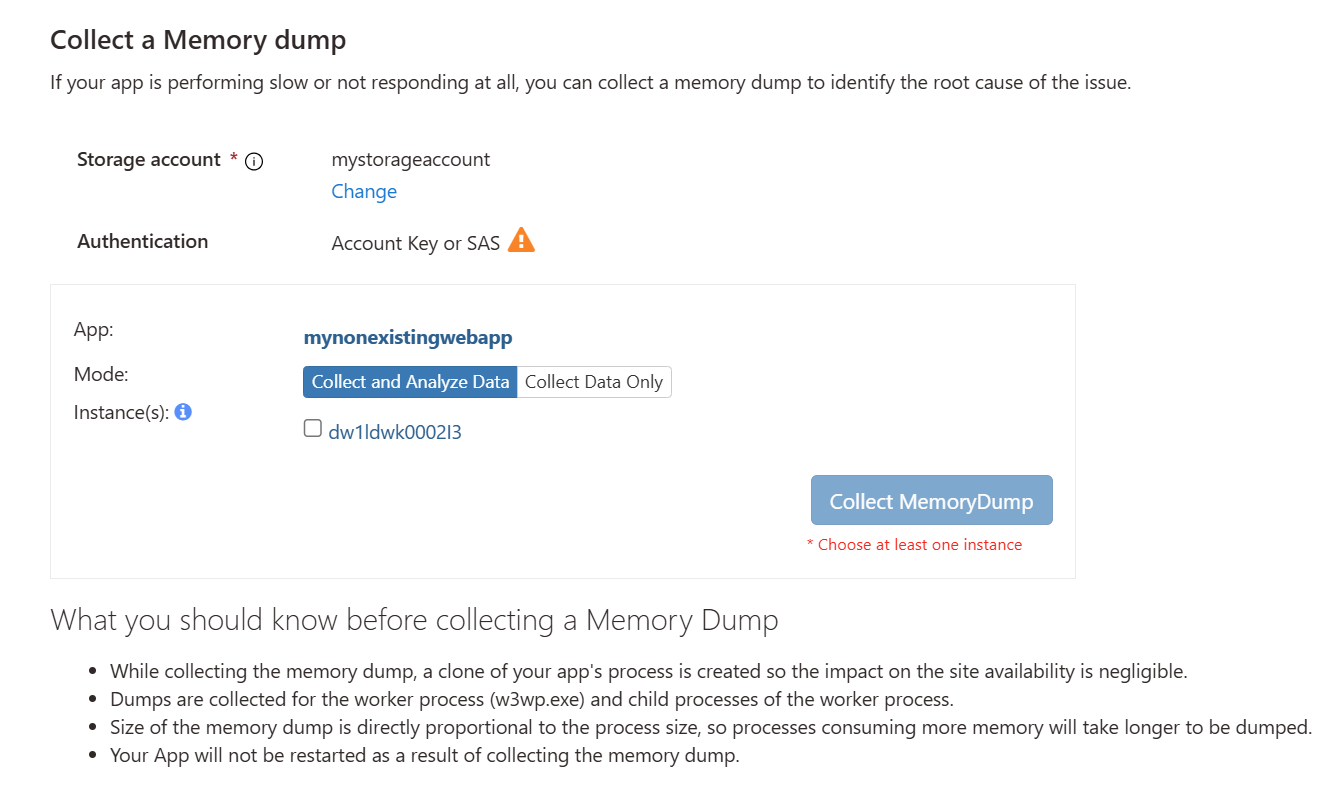Click the Account Key or SAS text
Image resolution: width=1321 pixels, height=787 pixels.
click(x=415, y=243)
